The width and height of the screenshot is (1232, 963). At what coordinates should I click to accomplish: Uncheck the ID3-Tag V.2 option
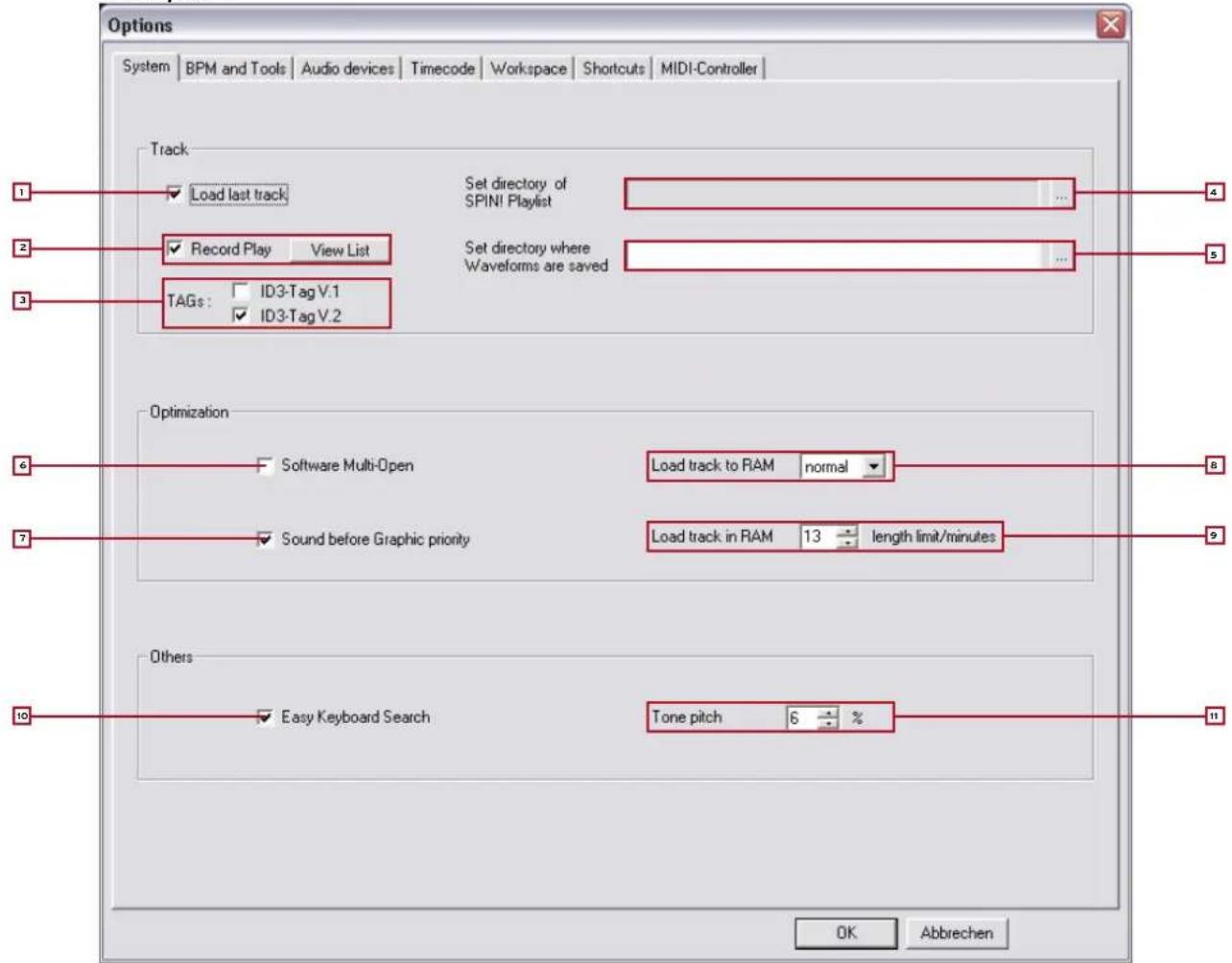pos(241,316)
